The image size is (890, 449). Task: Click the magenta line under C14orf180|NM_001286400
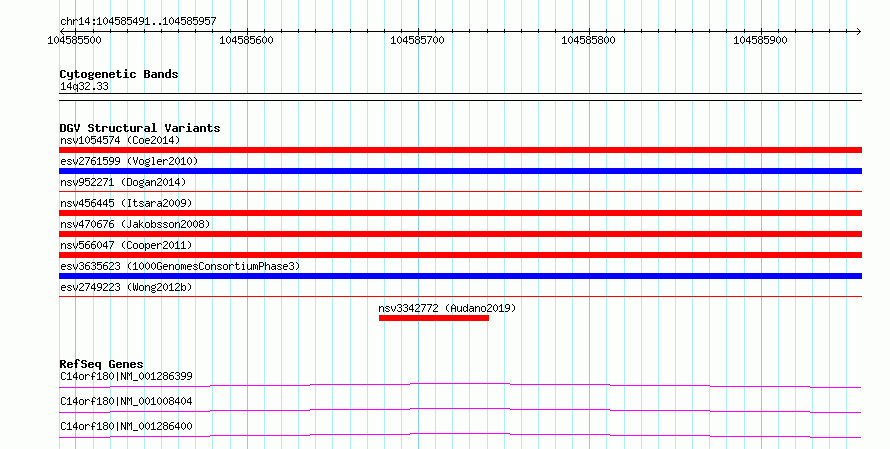pos(460,435)
